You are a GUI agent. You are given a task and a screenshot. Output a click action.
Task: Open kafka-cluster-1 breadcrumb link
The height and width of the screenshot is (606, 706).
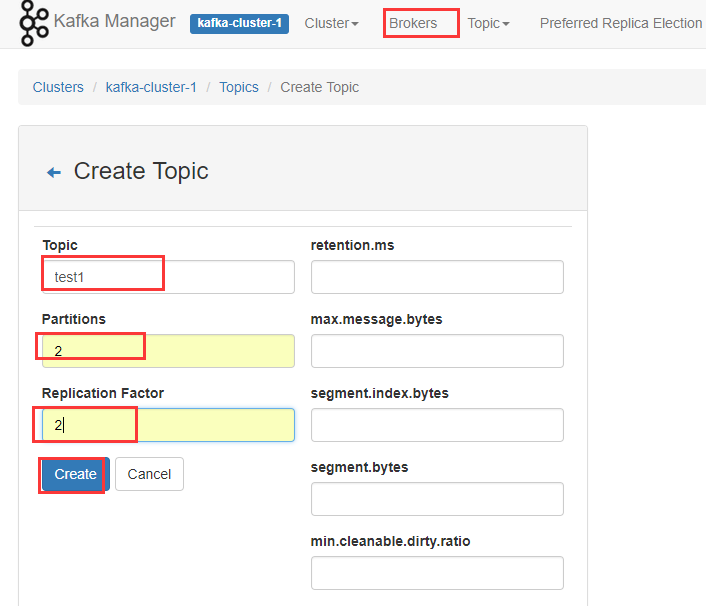click(151, 87)
